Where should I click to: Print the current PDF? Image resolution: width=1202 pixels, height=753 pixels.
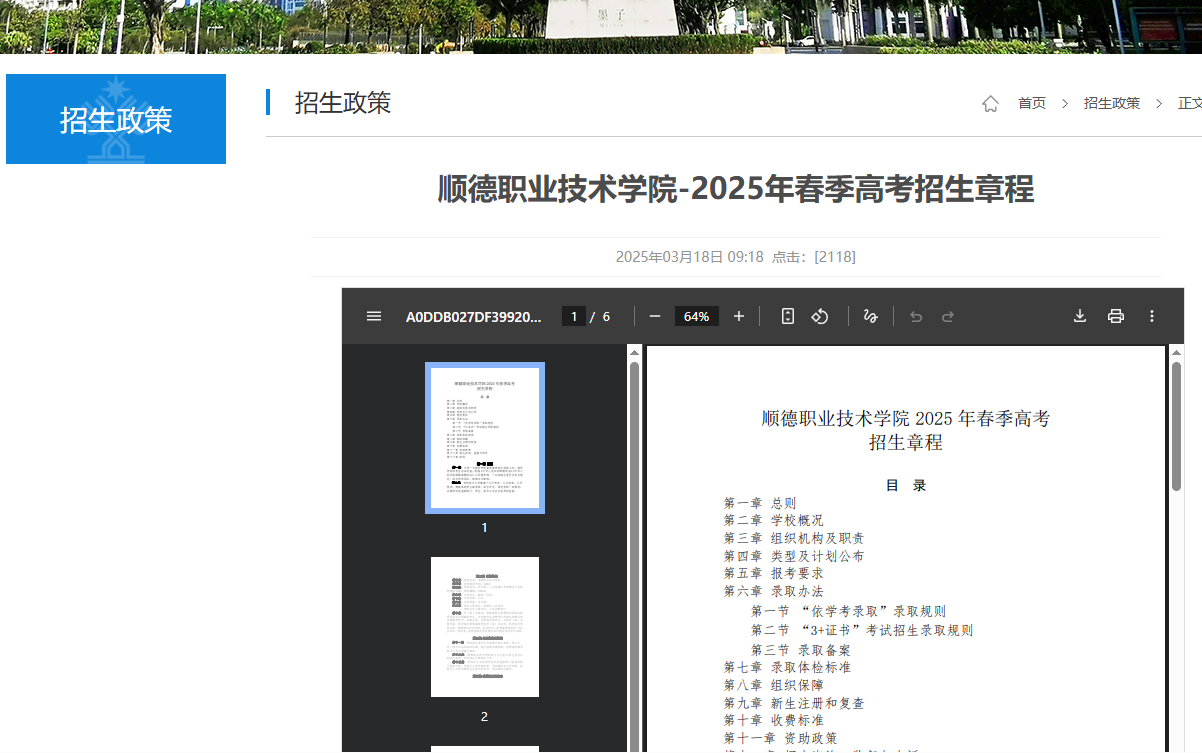click(1115, 315)
